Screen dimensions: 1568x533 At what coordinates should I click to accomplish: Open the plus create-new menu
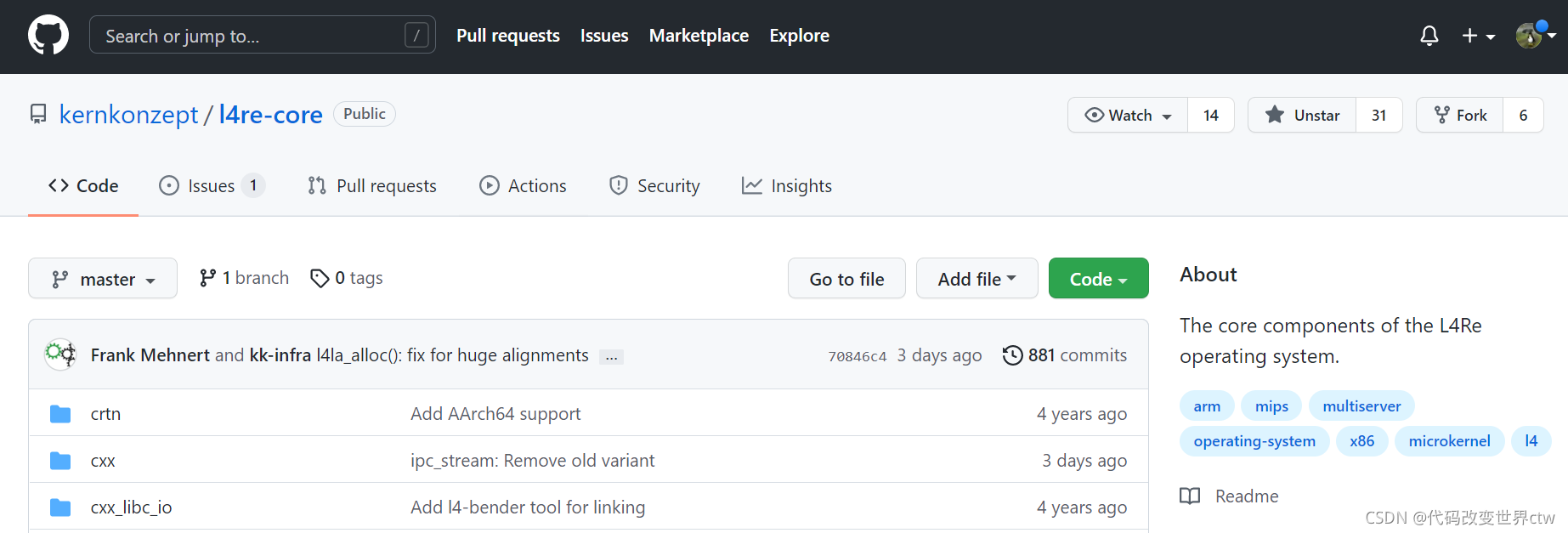(1478, 36)
